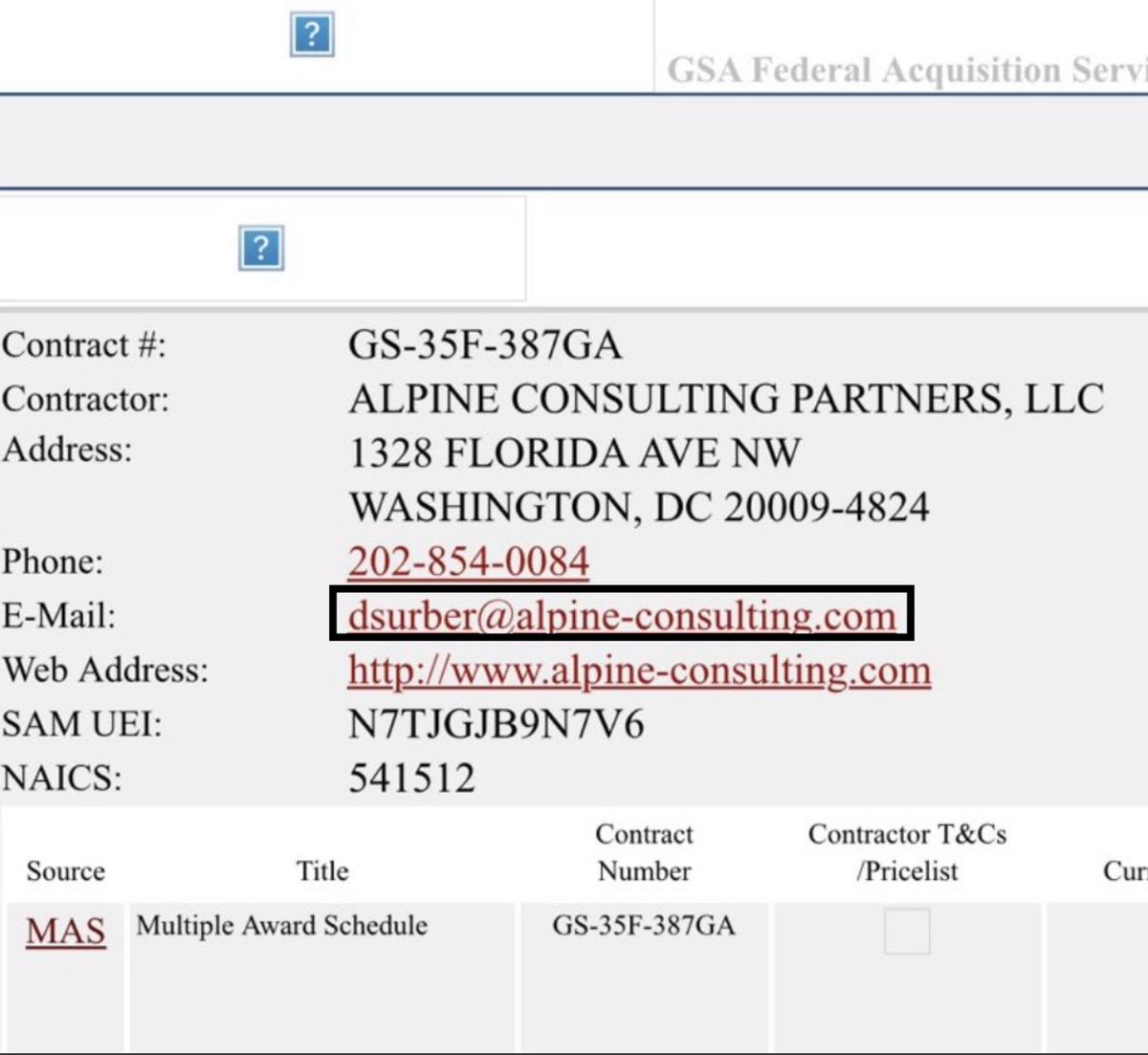Screen dimensions: 1148x1055
Task: Click the help icon above the contract details
Action: pos(260,249)
